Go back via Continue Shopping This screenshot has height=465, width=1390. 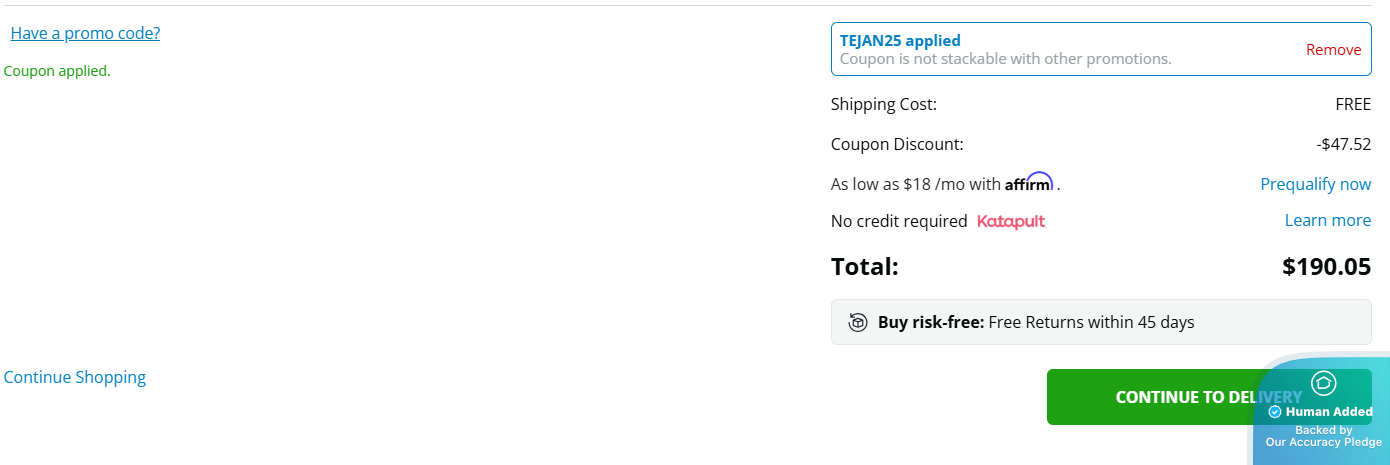(75, 377)
